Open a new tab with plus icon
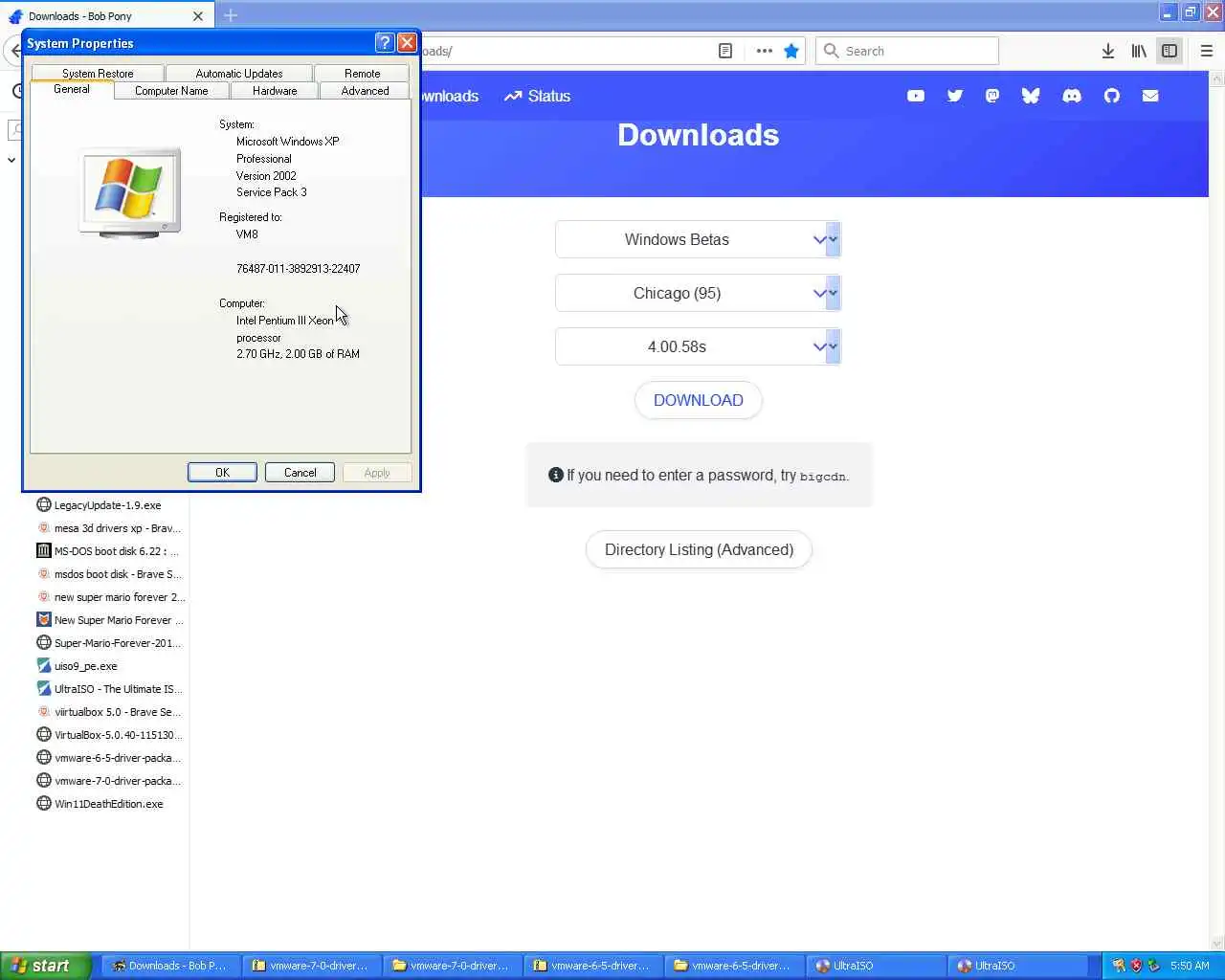 click(231, 15)
